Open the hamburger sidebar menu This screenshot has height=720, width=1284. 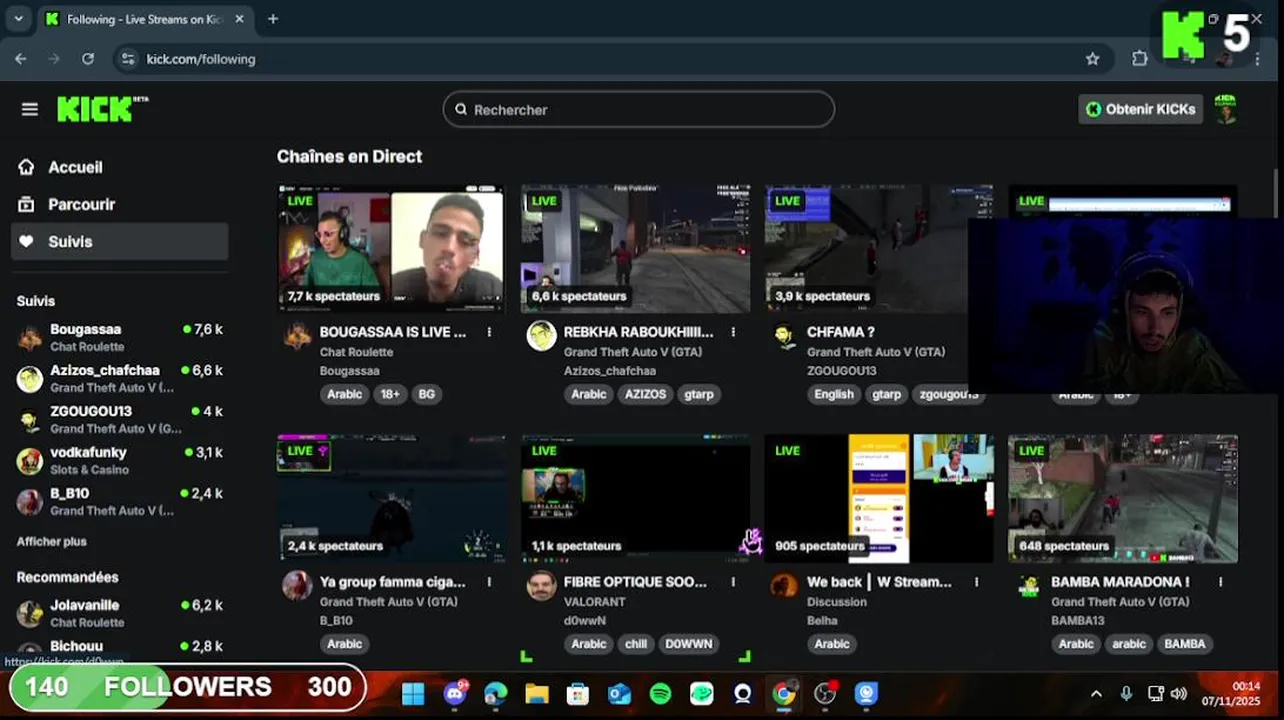[x=29, y=109]
